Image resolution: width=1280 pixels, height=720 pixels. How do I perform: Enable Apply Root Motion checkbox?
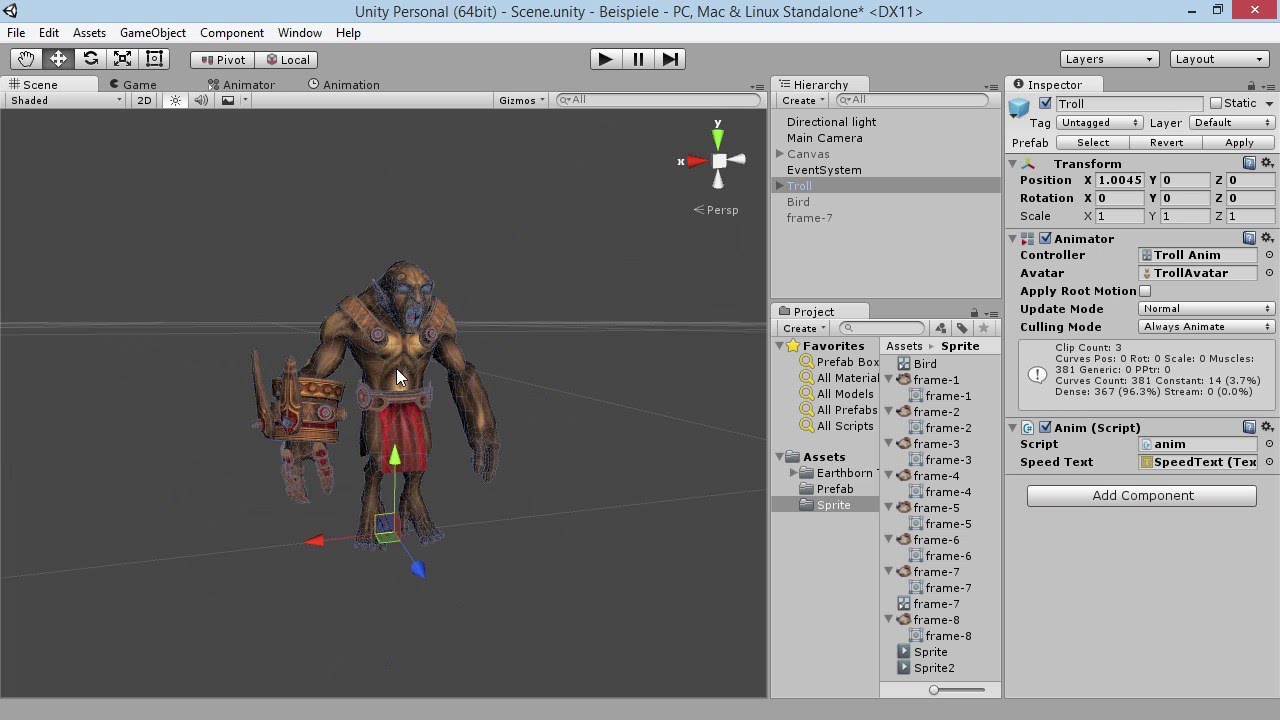click(x=1145, y=291)
